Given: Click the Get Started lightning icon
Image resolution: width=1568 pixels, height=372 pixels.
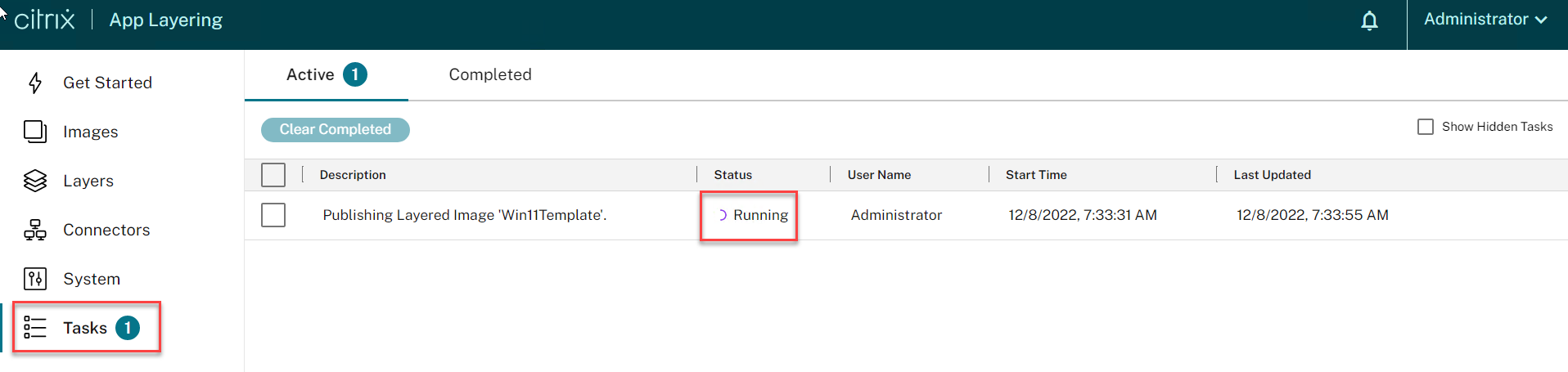Looking at the screenshot, I should [35, 83].
